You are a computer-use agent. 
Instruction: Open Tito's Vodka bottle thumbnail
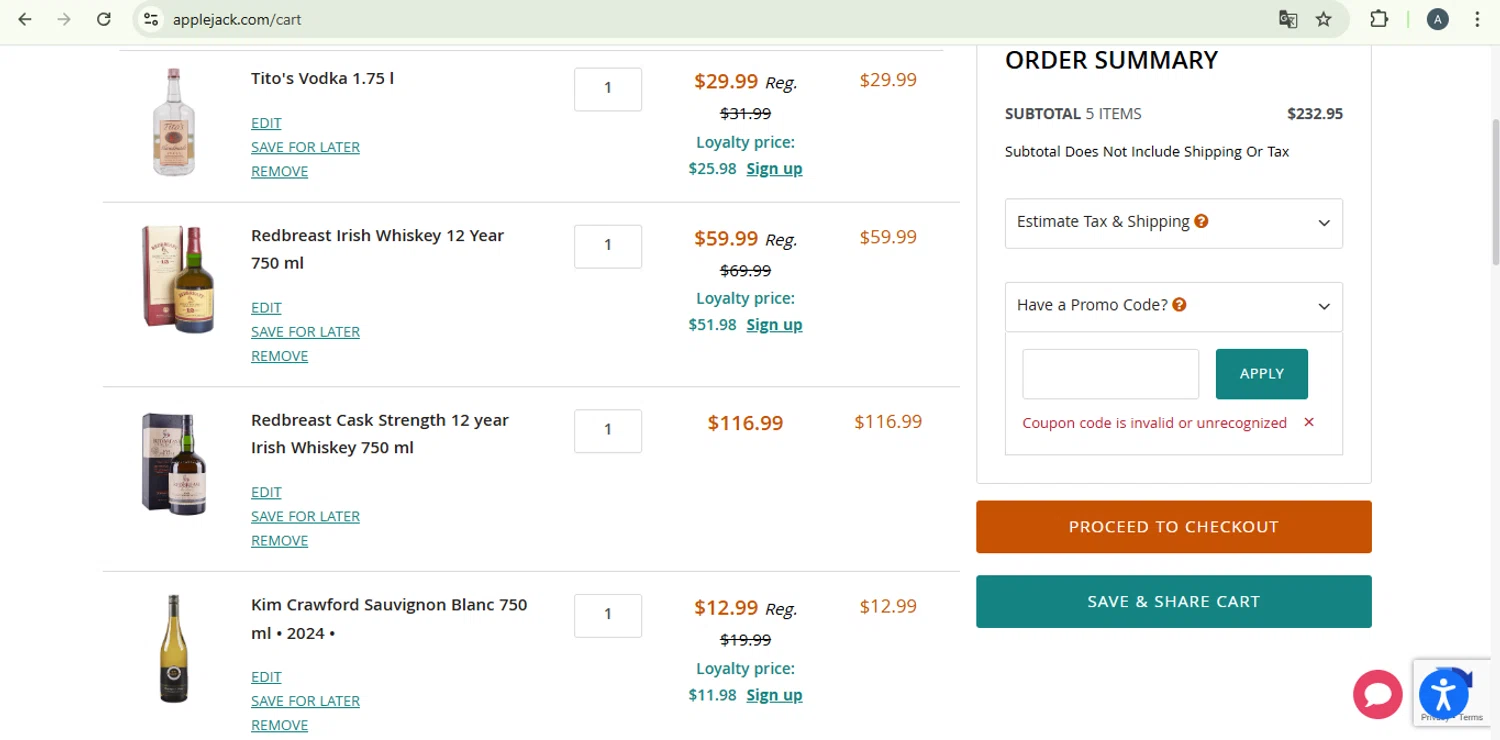click(x=174, y=122)
